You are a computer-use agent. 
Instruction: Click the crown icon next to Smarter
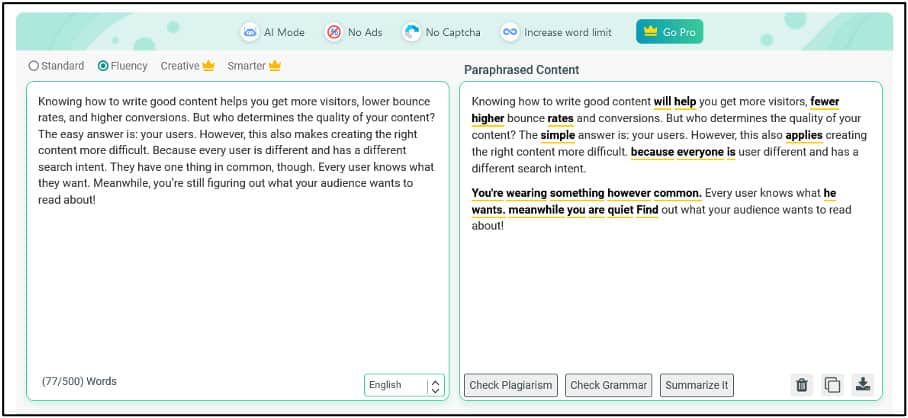coord(274,66)
